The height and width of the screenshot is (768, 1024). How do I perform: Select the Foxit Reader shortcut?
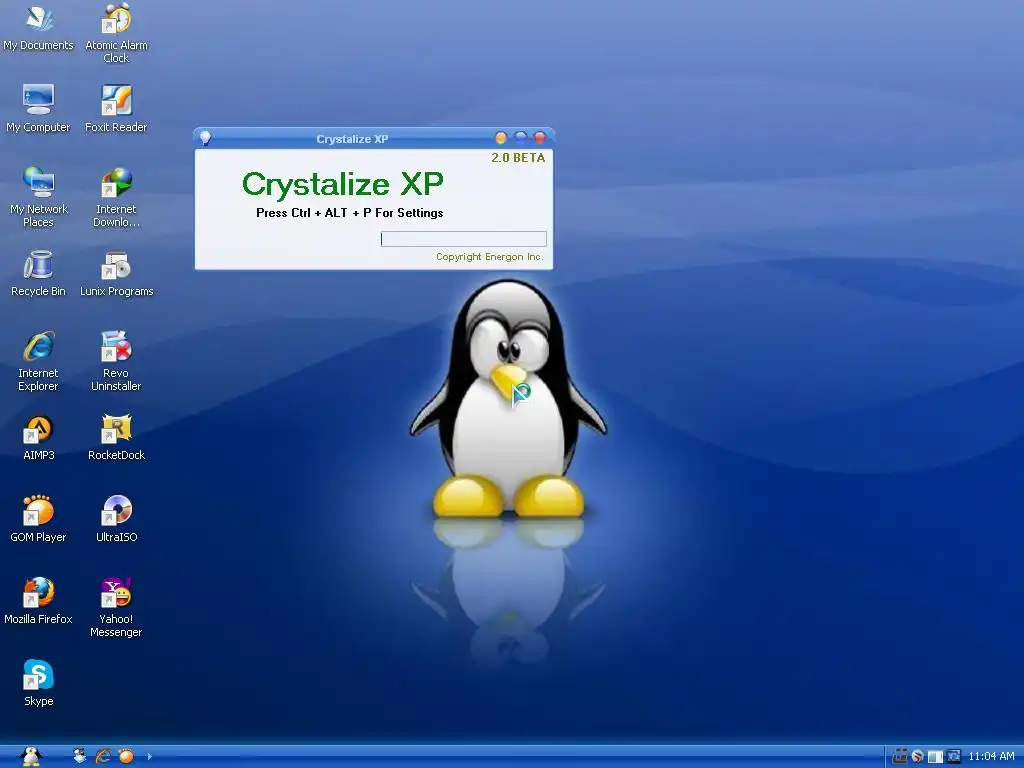point(116,108)
